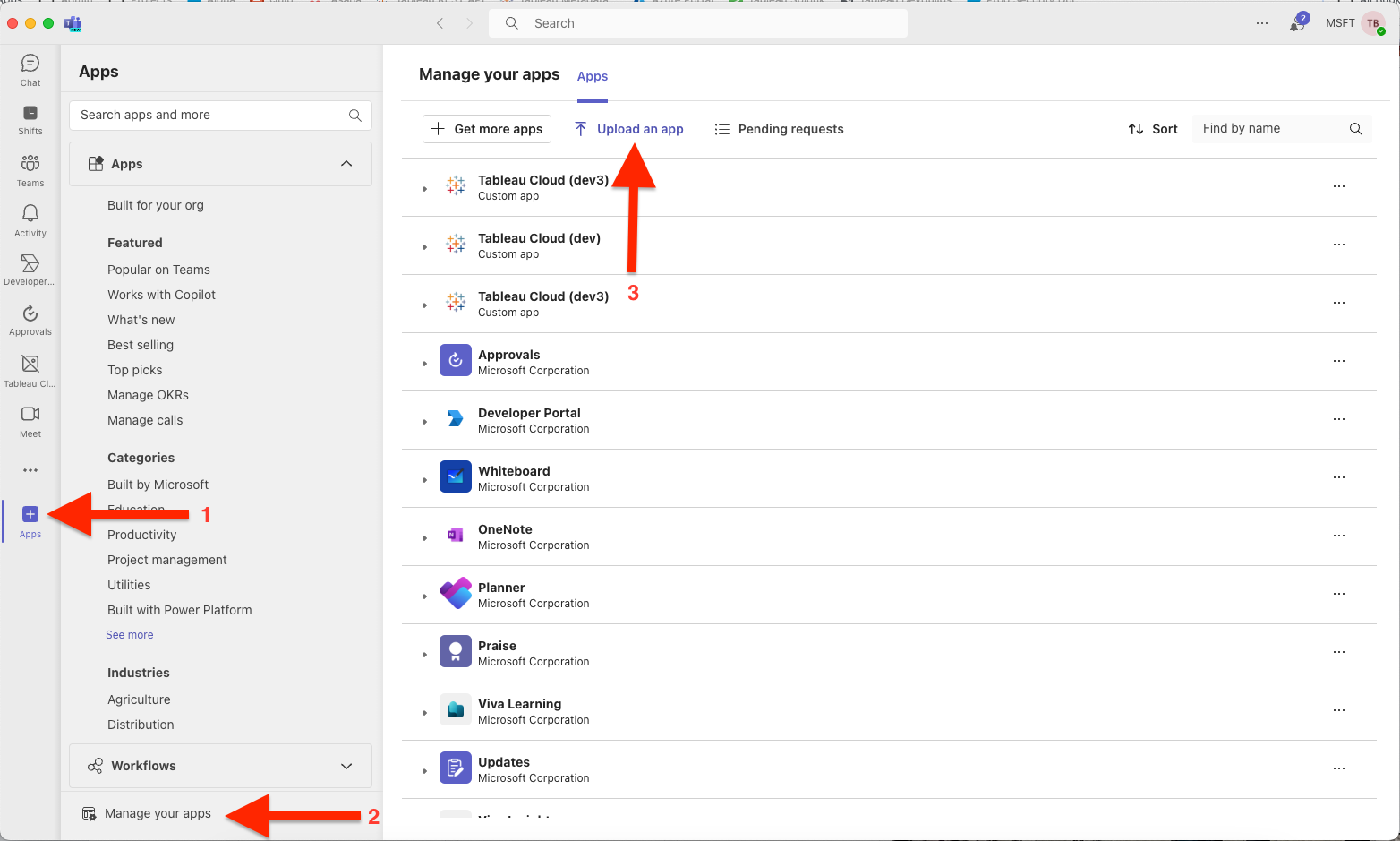Viewport: 1400px width, 841px height.
Task: Open the Activity bell
Action: pyautogui.click(x=30, y=220)
